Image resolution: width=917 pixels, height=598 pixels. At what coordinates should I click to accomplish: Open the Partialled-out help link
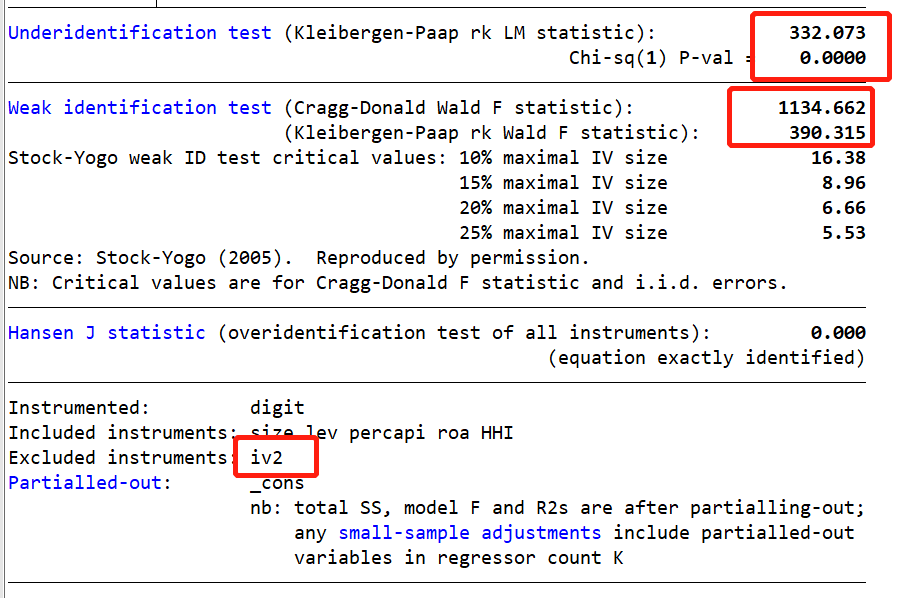pyautogui.click(x=90, y=483)
